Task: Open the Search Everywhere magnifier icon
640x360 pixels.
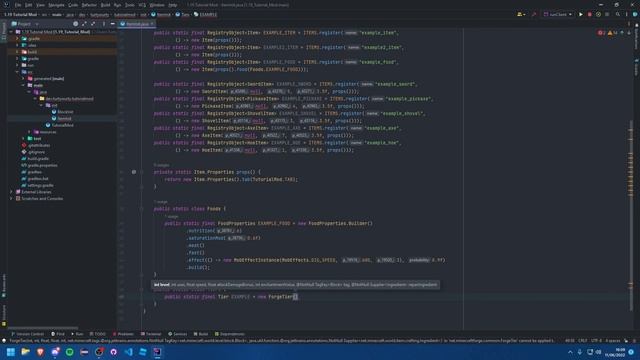Action: (618, 14)
